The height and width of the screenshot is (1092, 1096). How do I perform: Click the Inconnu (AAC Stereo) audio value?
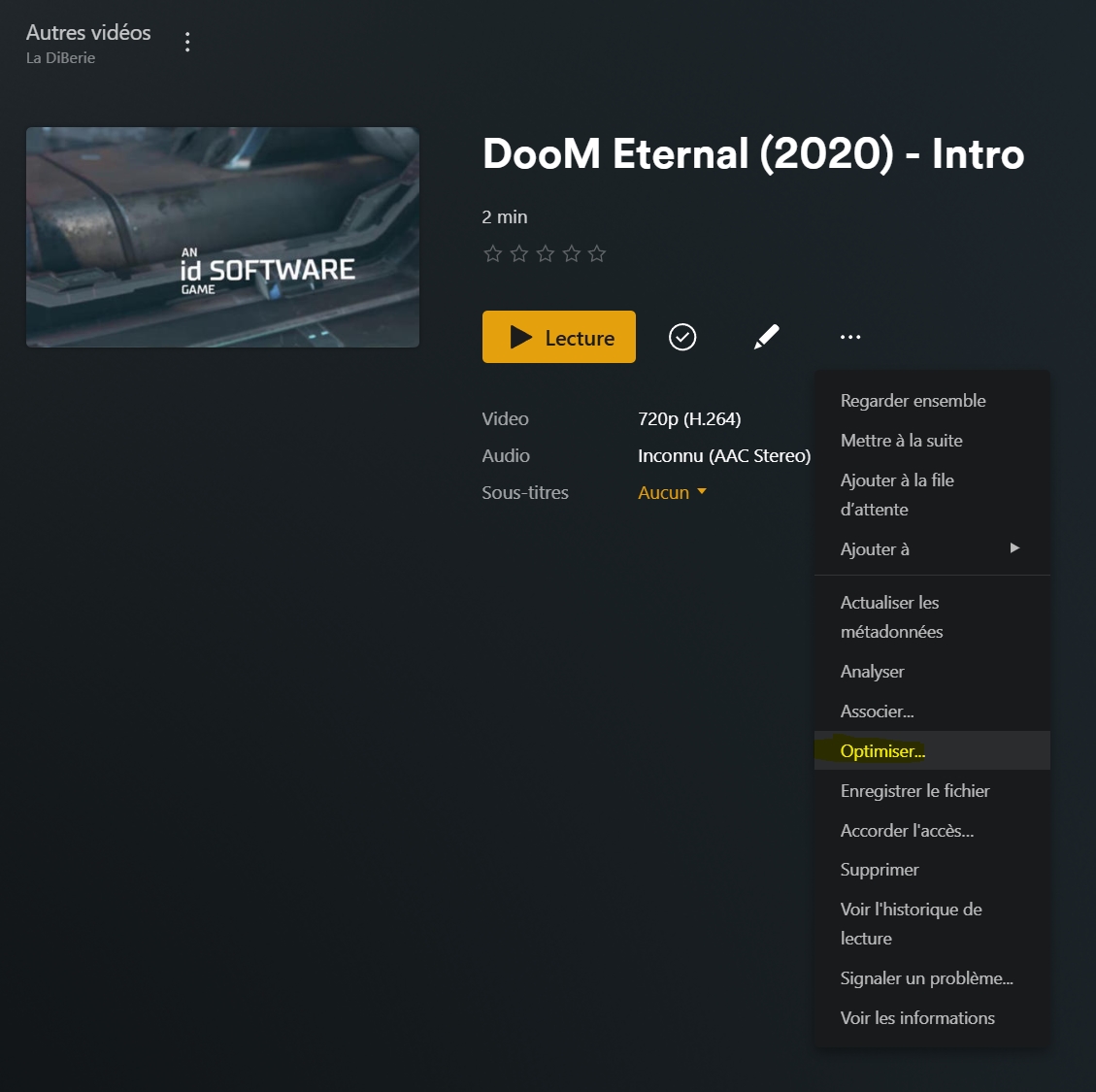tap(724, 456)
